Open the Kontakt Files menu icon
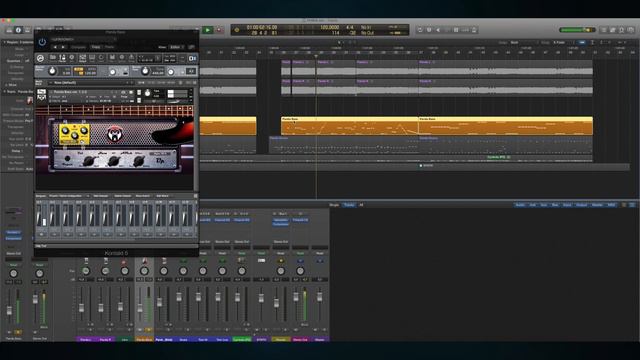Screen dimensions: 640x360 (x=112, y=58)
